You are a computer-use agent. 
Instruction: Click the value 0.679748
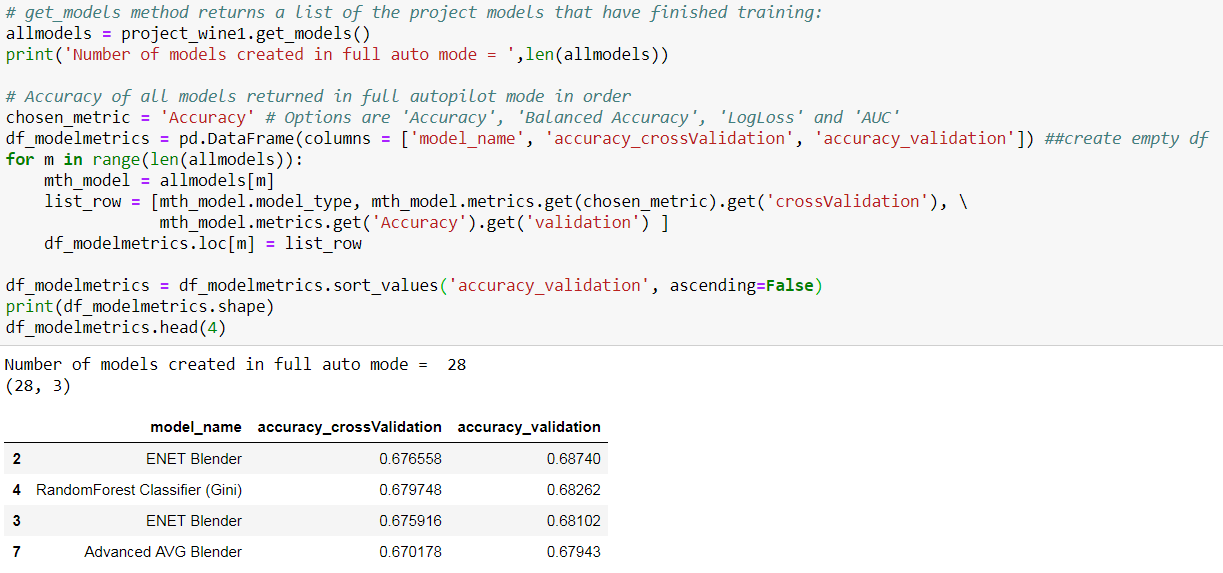click(410, 490)
